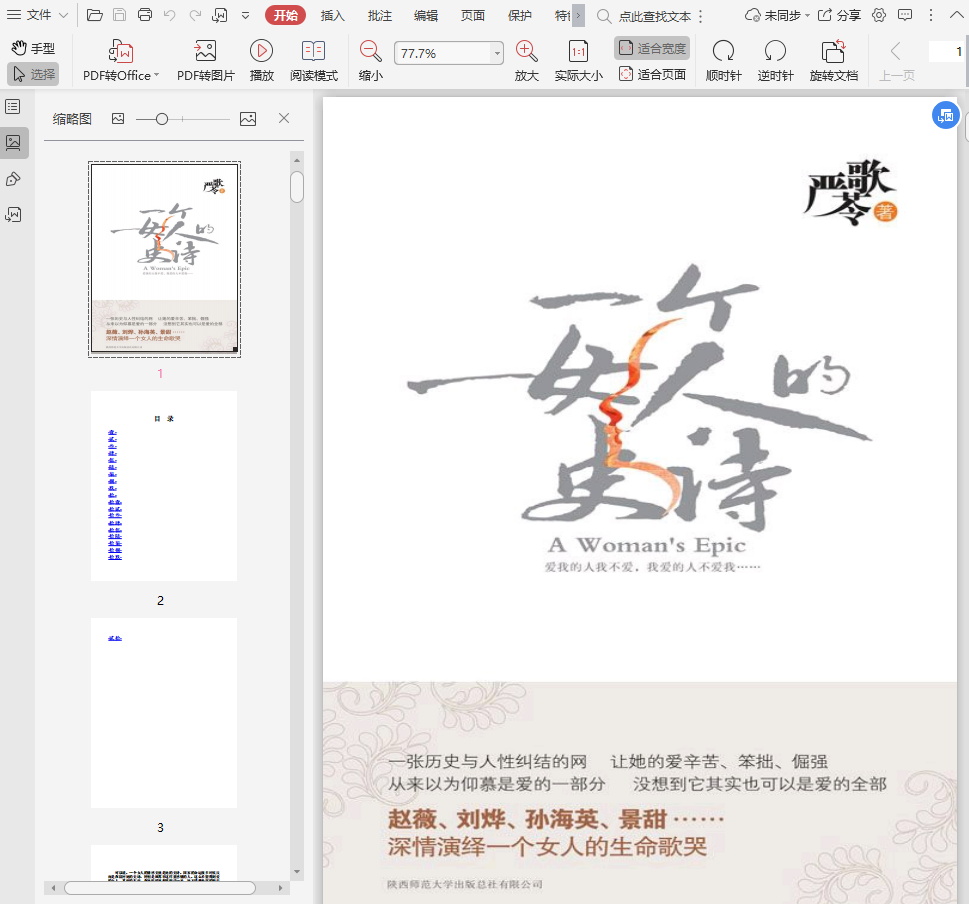
Task: Click the open folder icon
Action: [95, 15]
